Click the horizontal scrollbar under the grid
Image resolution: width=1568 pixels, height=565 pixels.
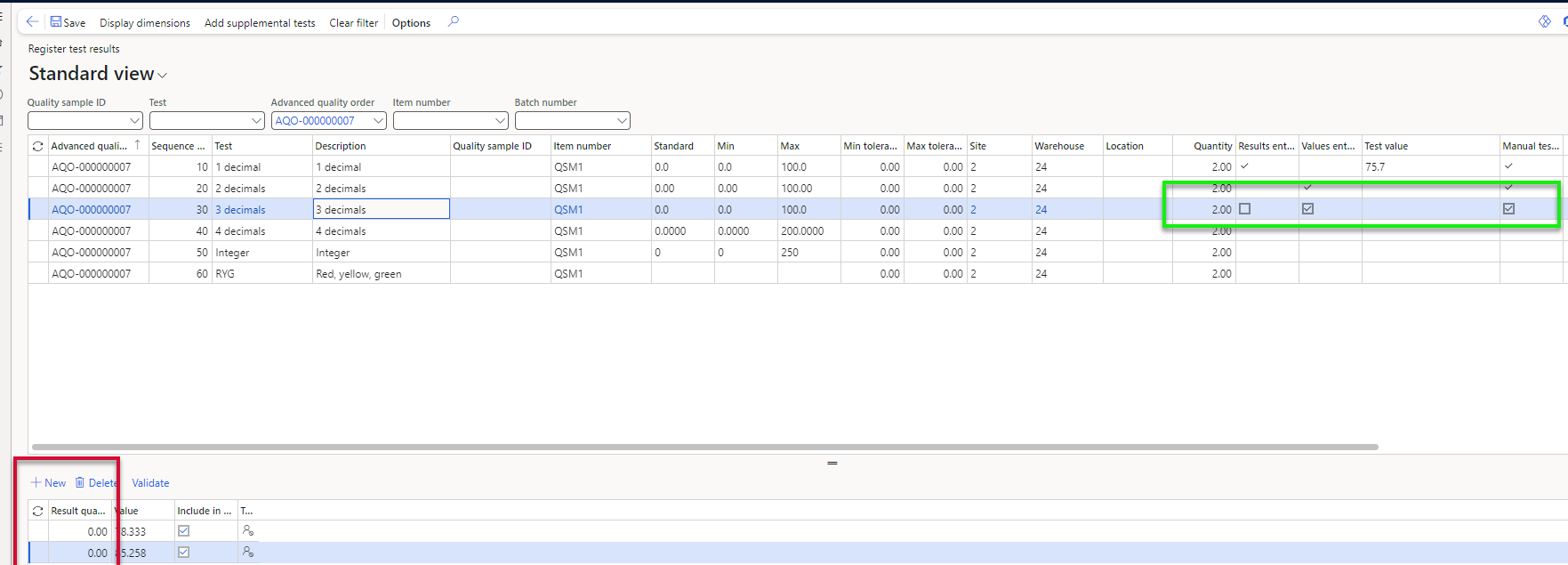click(x=704, y=447)
